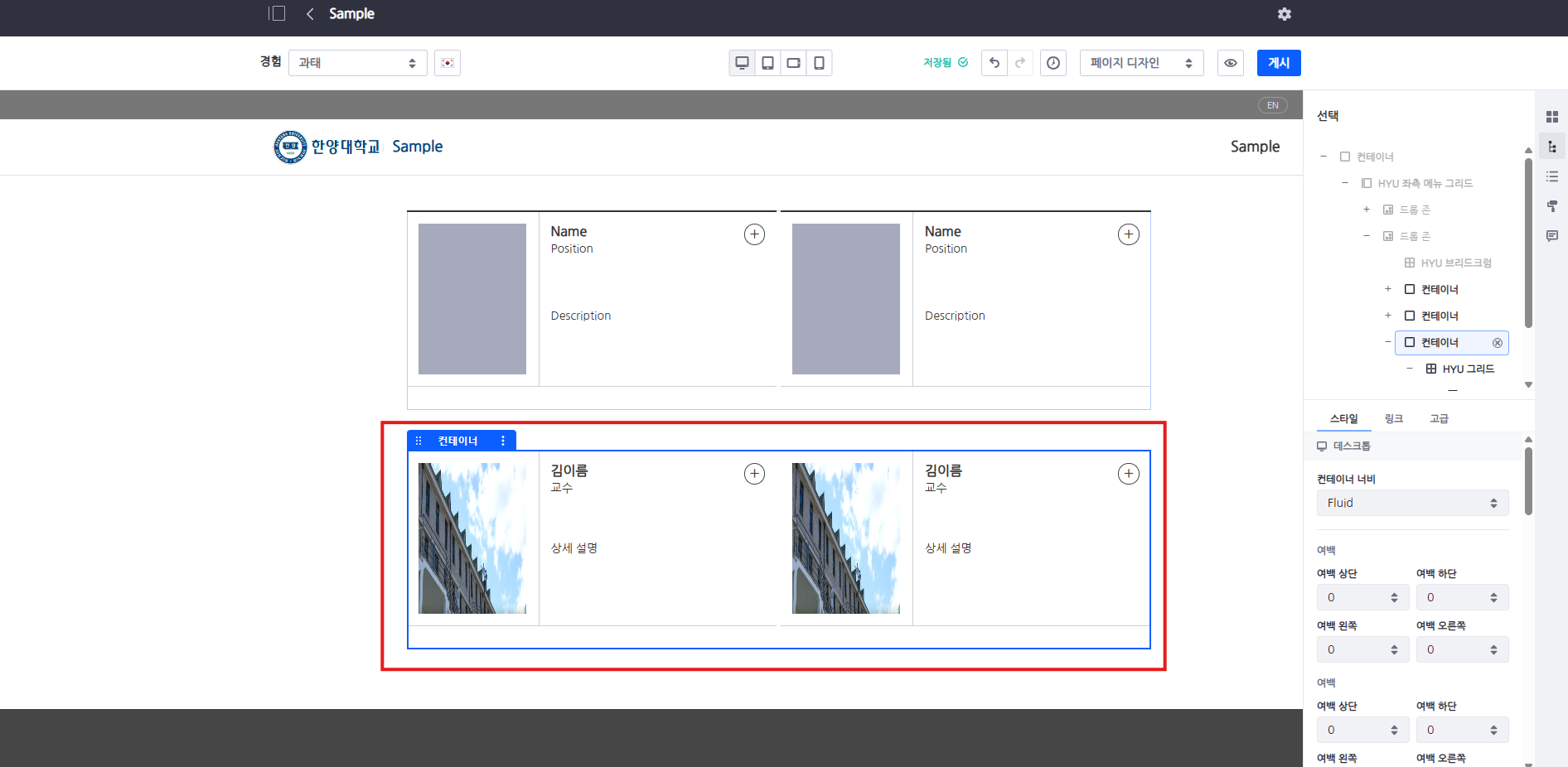Open the comments panel icon

point(1552,236)
